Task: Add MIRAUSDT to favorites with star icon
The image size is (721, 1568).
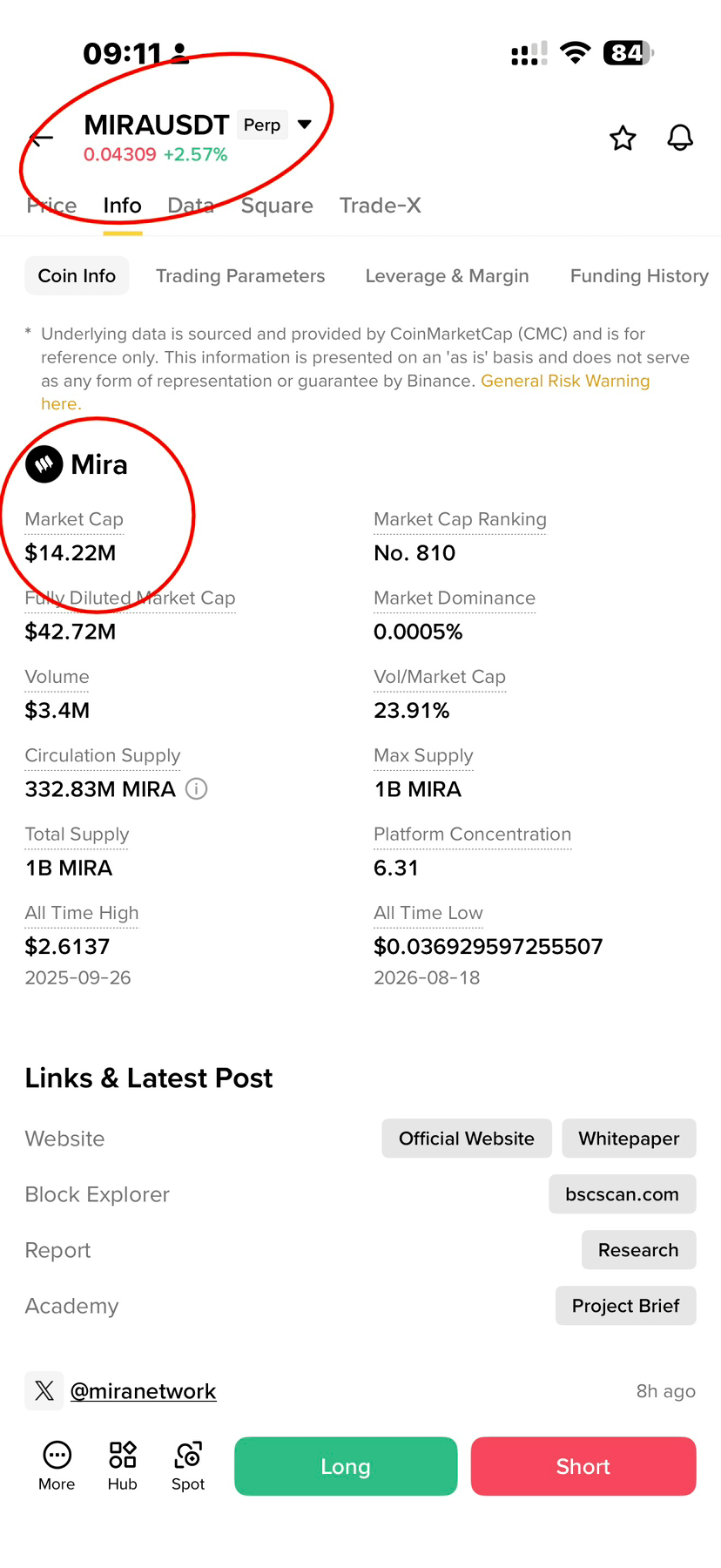Action: (623, 138)
